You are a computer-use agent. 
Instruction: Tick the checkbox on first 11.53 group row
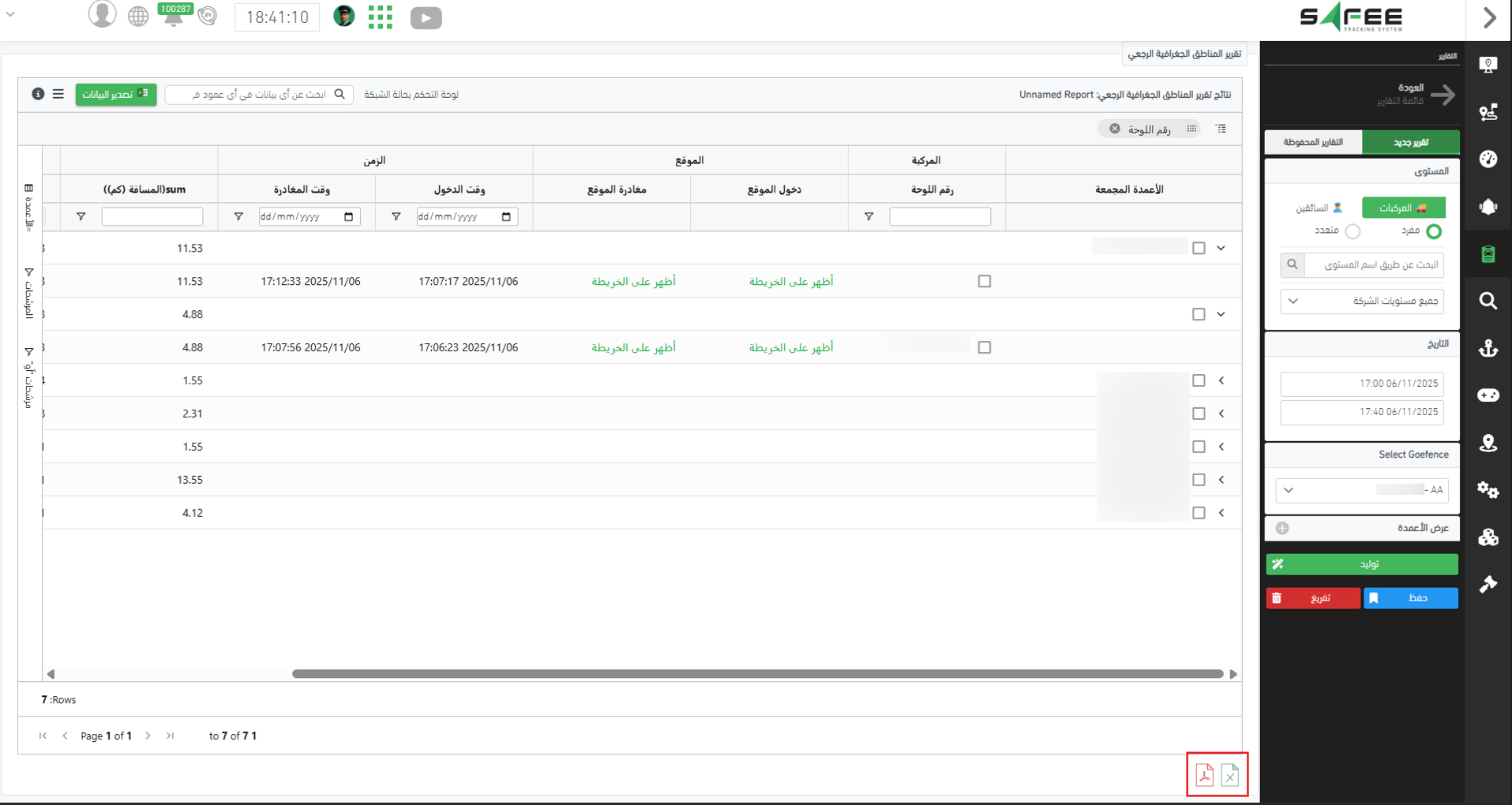[x=1199, y=248]
